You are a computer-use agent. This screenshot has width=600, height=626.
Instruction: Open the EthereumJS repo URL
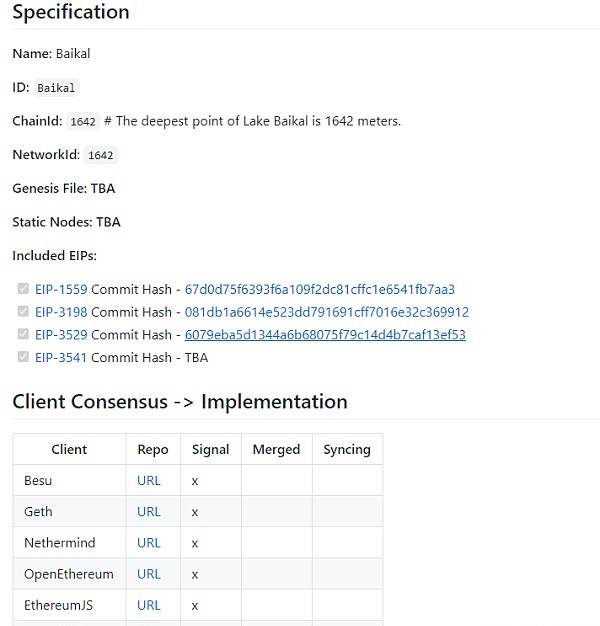(x=149, y=605)
